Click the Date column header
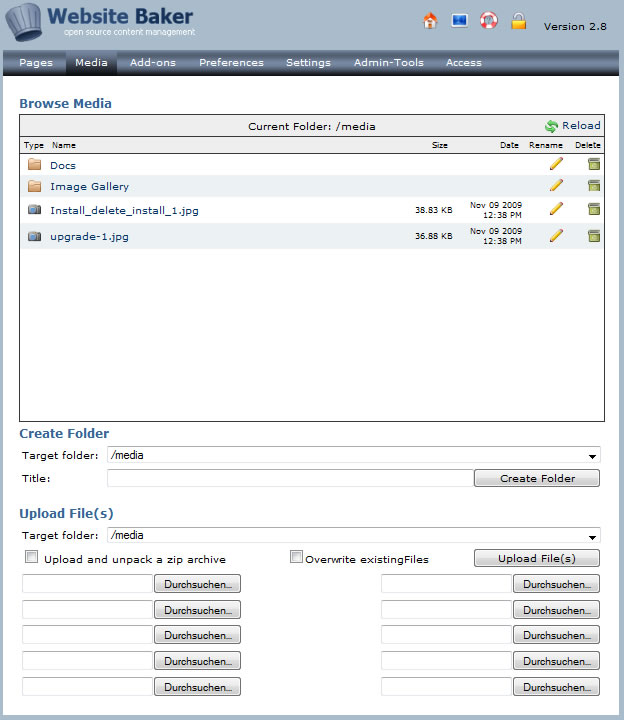This screenshot has height=720, width=624. coord(509,145)
